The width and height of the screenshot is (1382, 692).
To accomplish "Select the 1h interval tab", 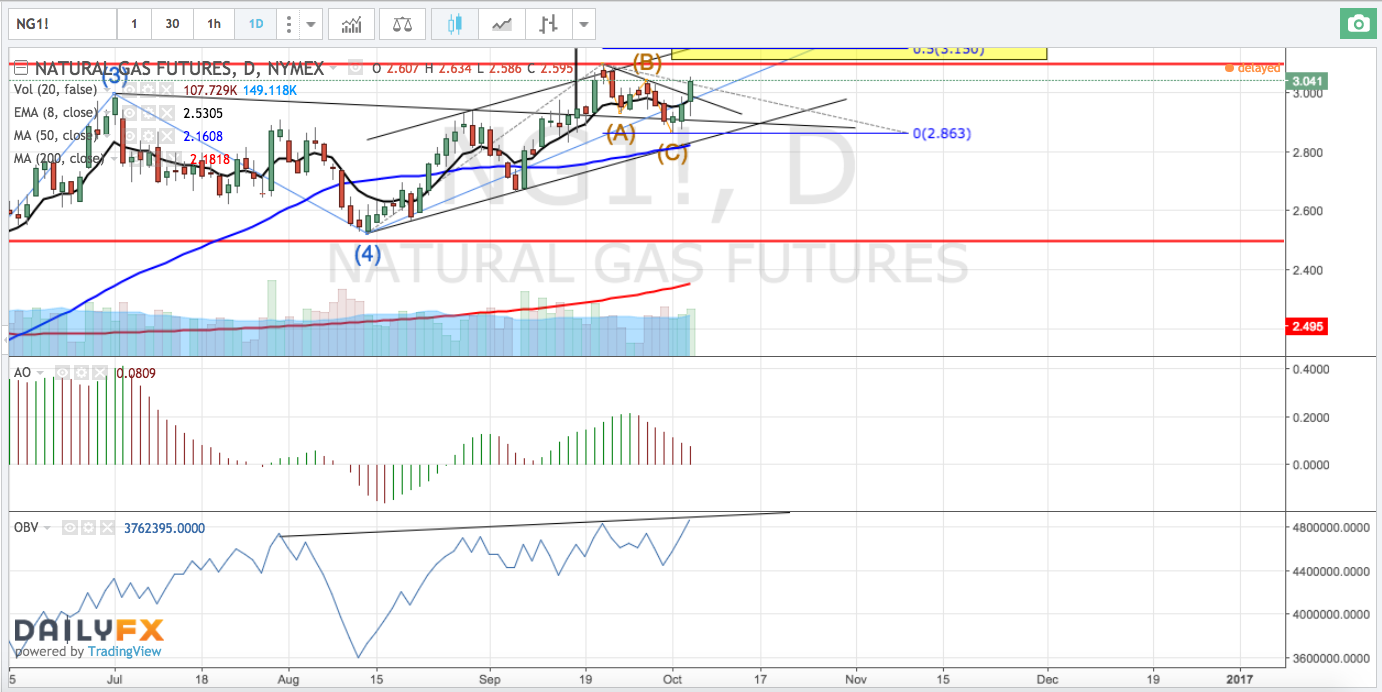I will [x=213, y=23].
